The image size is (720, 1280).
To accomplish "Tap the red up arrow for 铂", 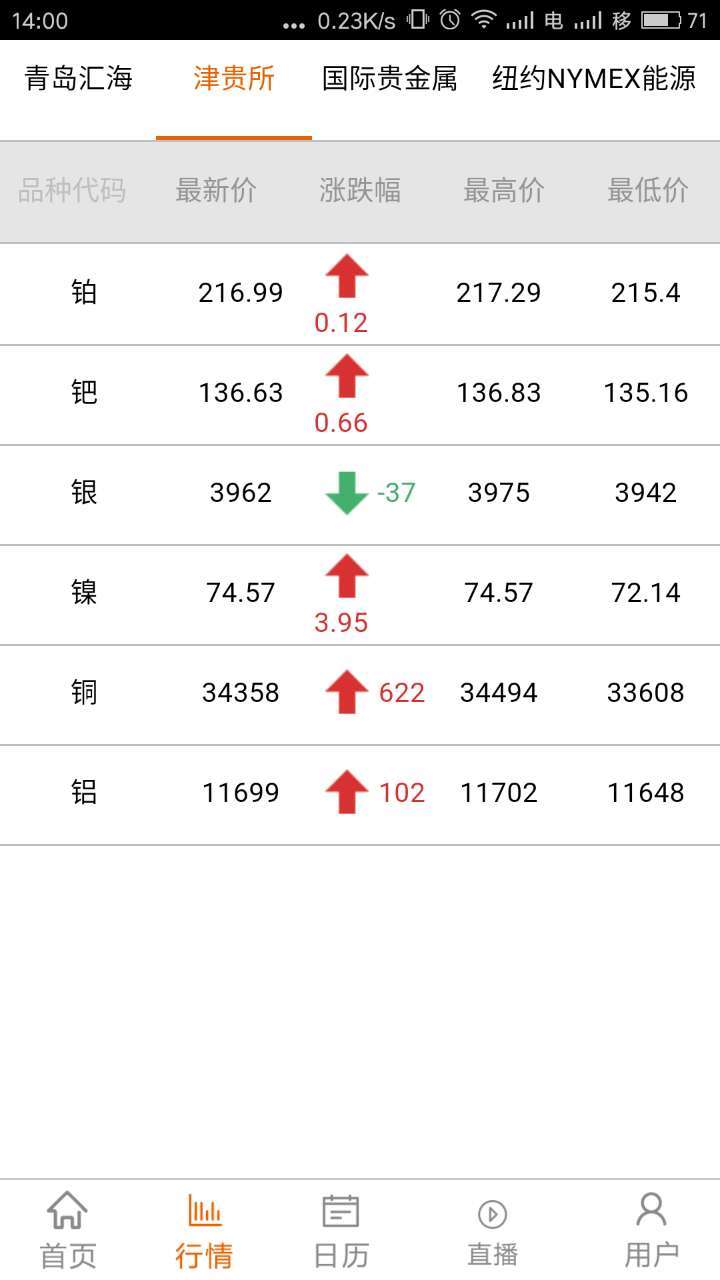I will click(347, 277).
